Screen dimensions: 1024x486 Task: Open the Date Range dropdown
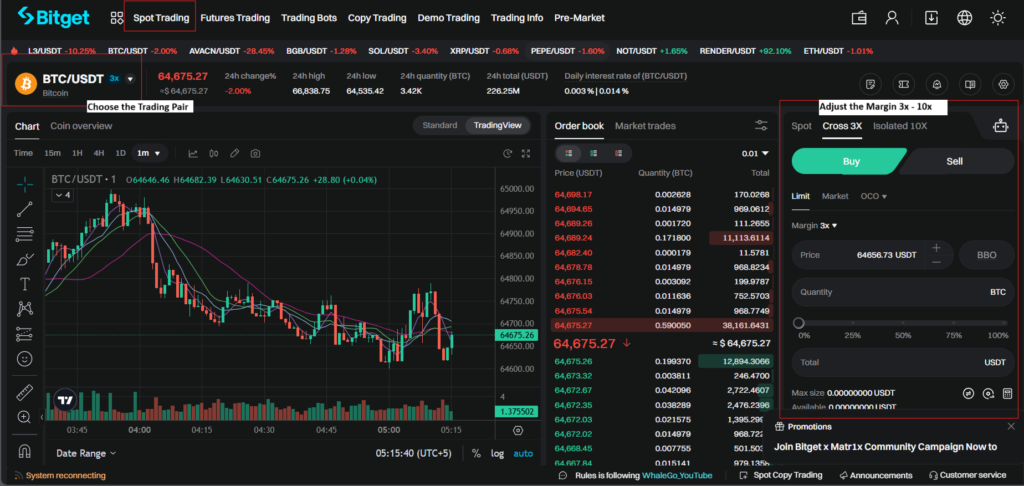pos(86,453)
